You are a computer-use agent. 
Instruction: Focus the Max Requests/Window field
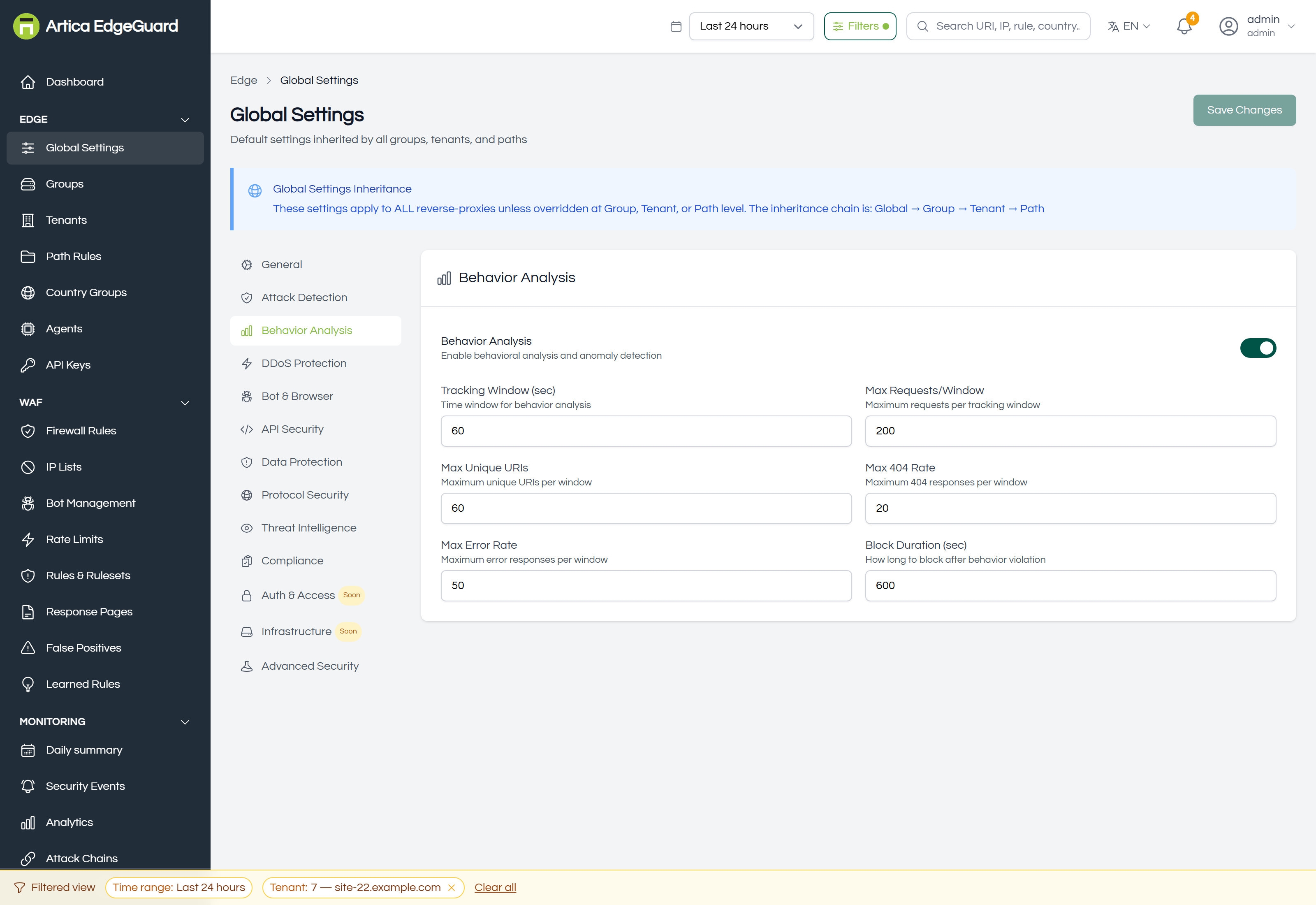click(1070, 431)
